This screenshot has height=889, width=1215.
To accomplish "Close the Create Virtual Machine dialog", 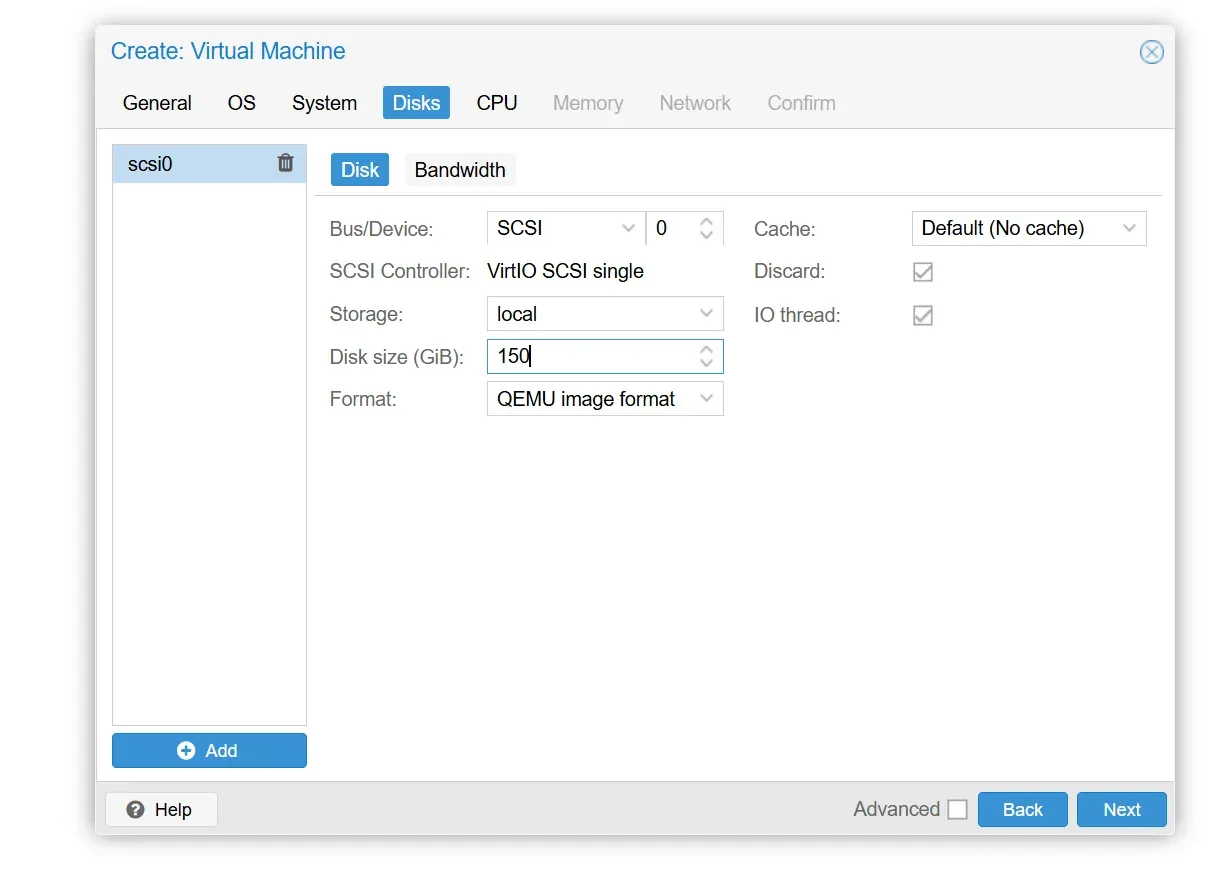I will pyautogui.click(x=1152, y=52).
